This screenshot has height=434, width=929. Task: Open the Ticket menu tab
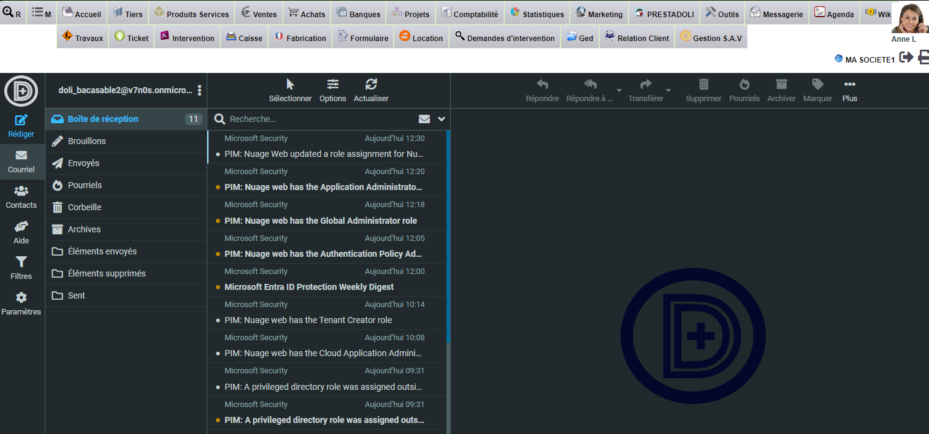132,37
